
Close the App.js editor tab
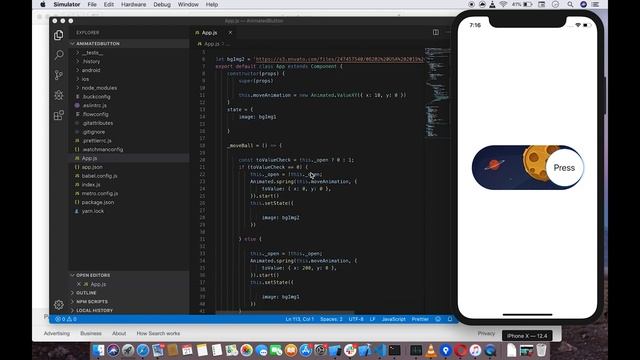point(230,33)
